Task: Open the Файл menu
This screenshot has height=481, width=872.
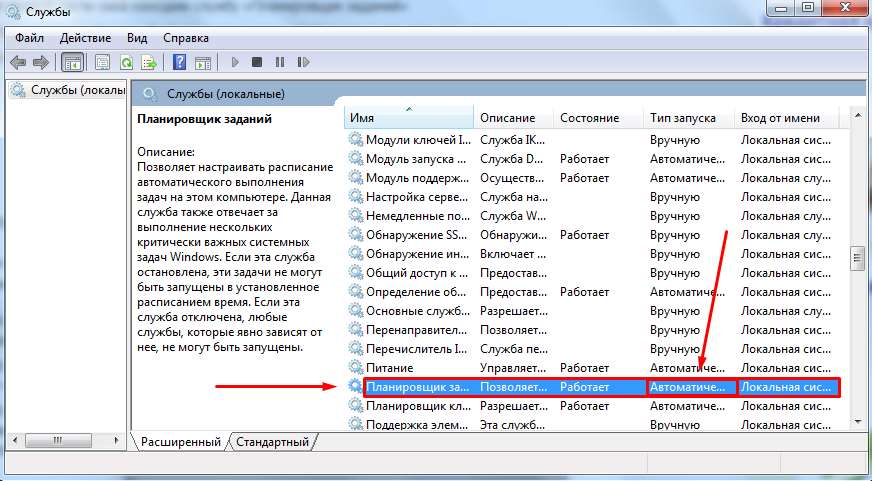Action: pos(29,37)
